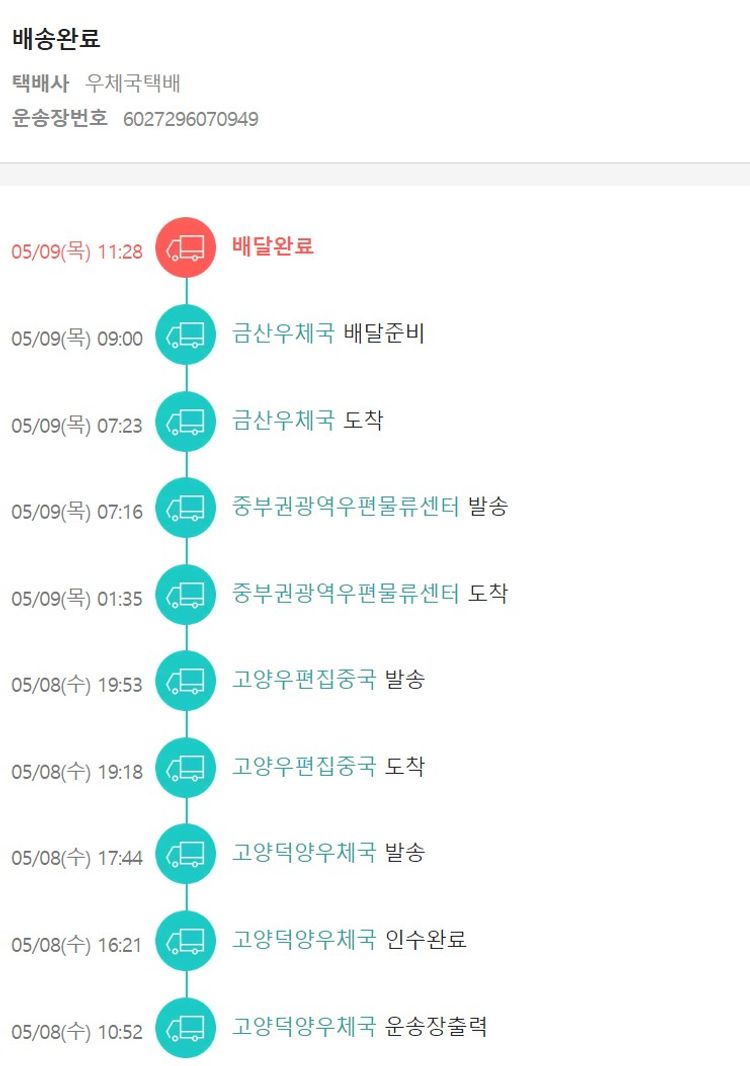Click truck icon beside 중부권광역우편물류센터 도착
The height and width of the screenshot is (1066, 750).
(x=186, y=595)
